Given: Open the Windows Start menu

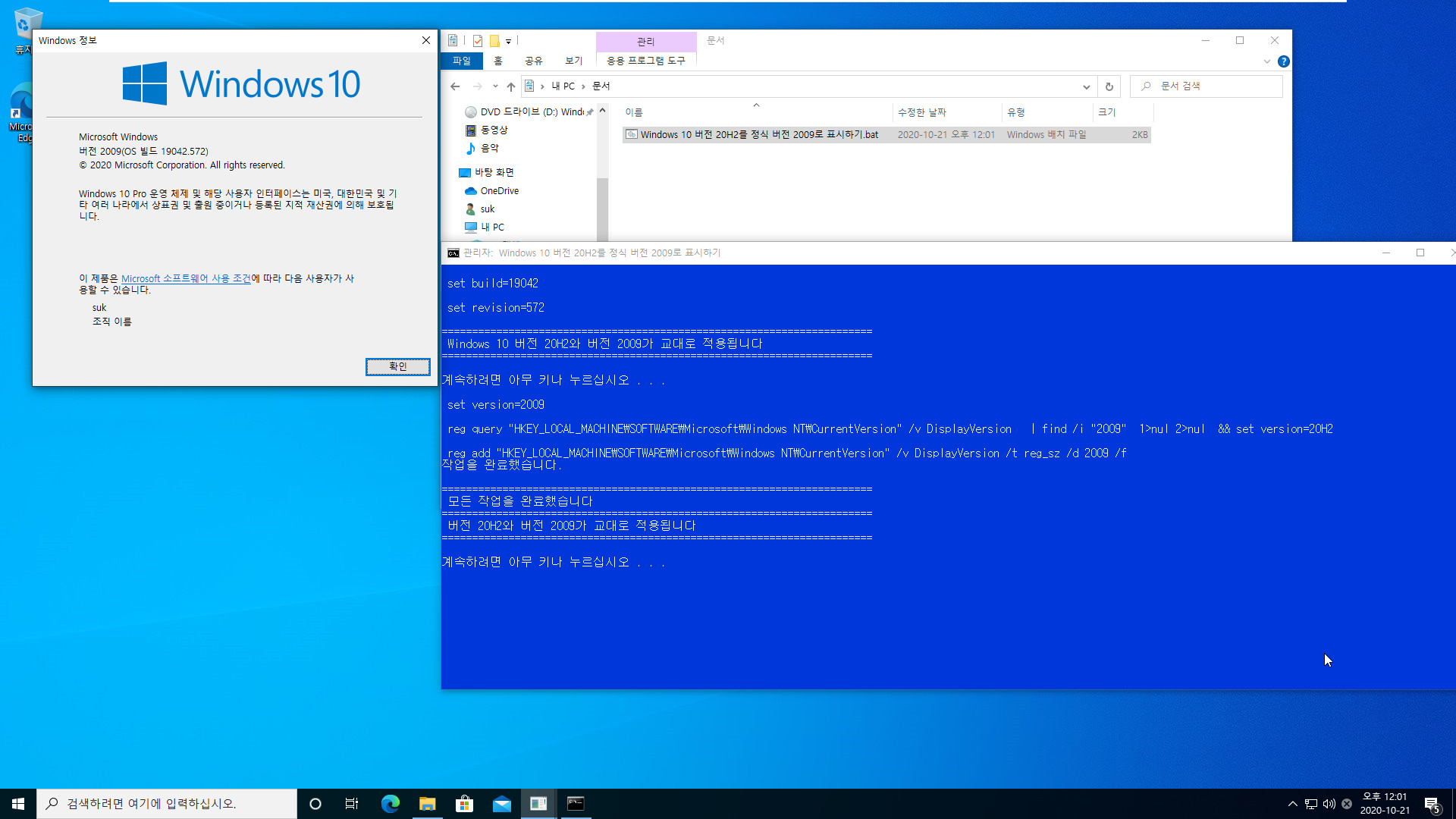Looking at the screenshot, I should [x=18, y=804].
